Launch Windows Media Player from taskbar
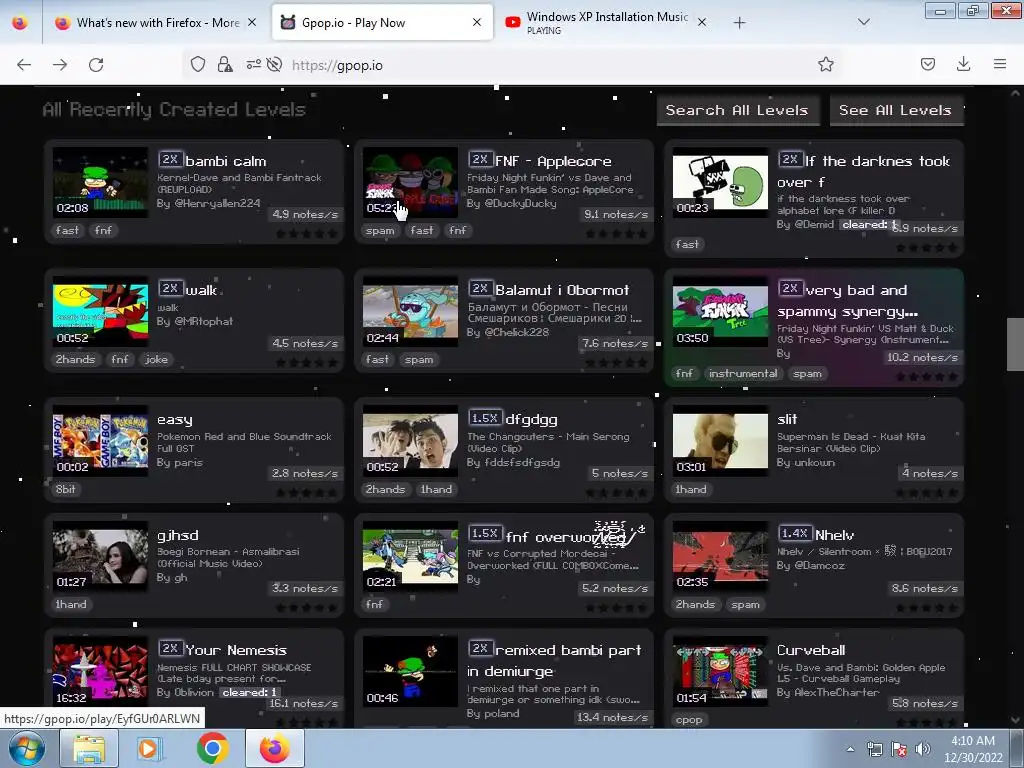Image resolution: width=1024 pixels, height=768 pixels. pos(148,748)
